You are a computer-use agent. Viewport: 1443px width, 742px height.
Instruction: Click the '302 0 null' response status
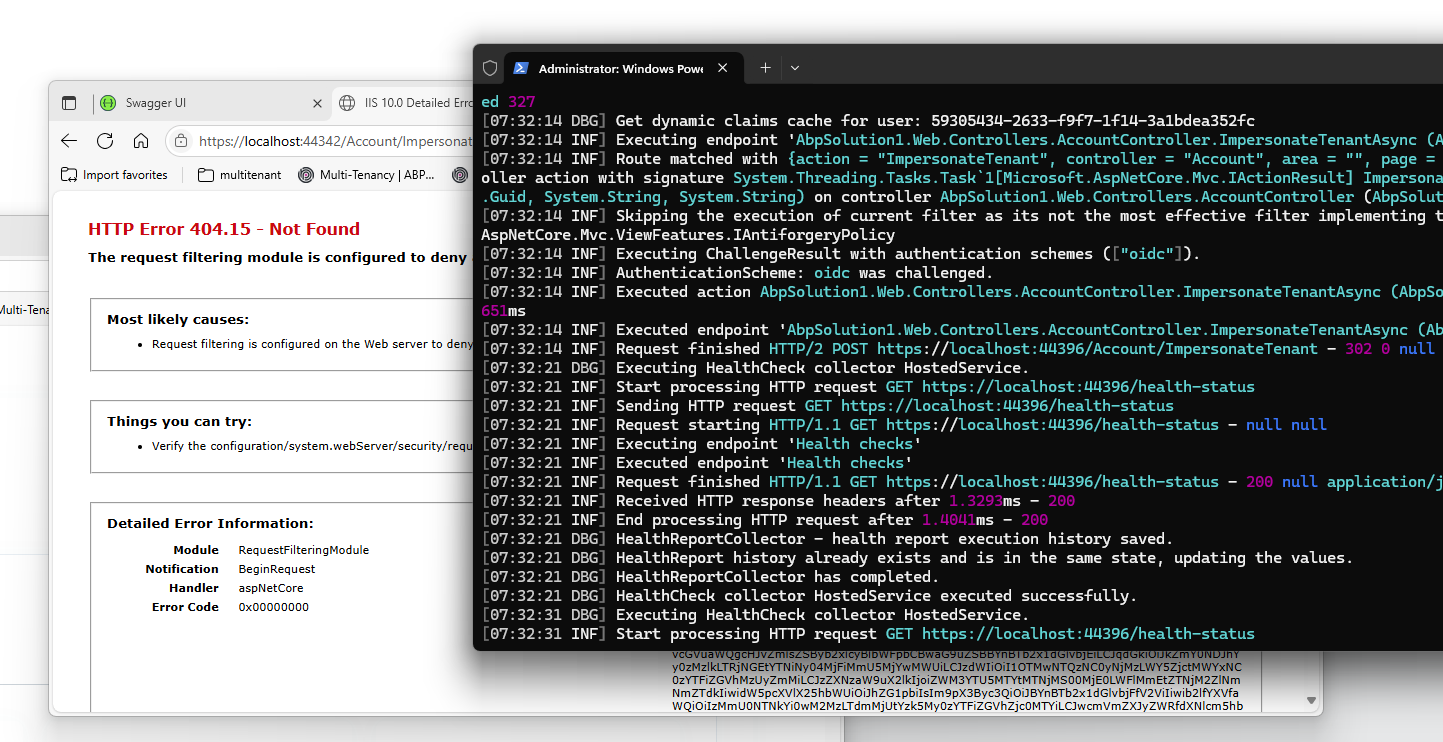(x=1389, y=349)
